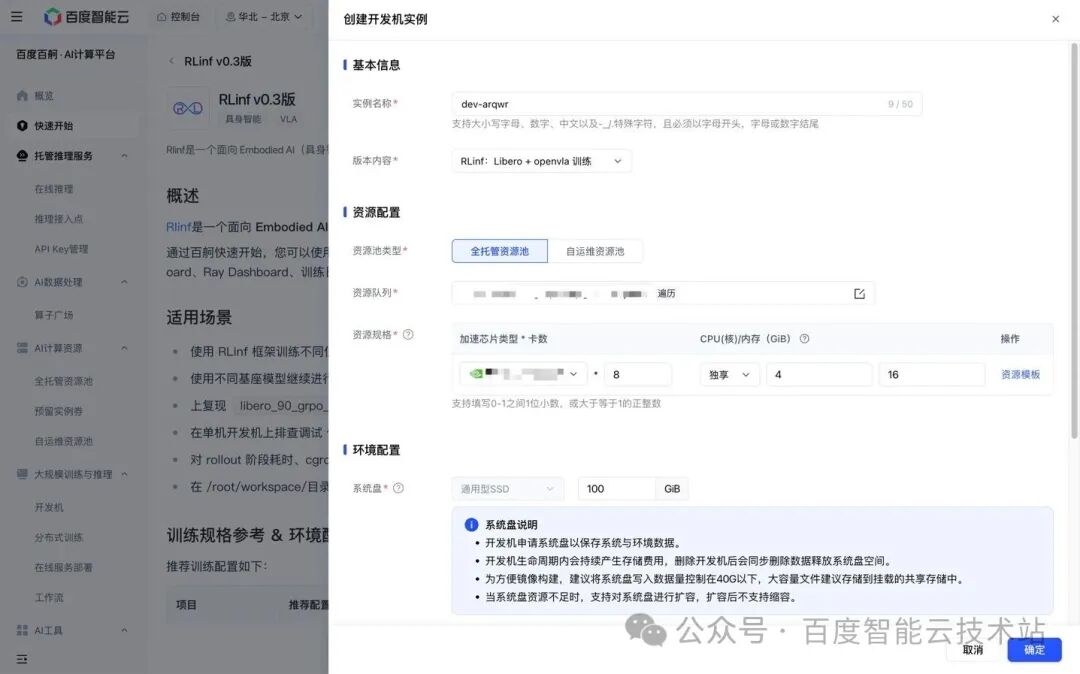Click the AI数据处理 section icon
The height and width of the screenshot is (674, 1080).
[22, 282]
